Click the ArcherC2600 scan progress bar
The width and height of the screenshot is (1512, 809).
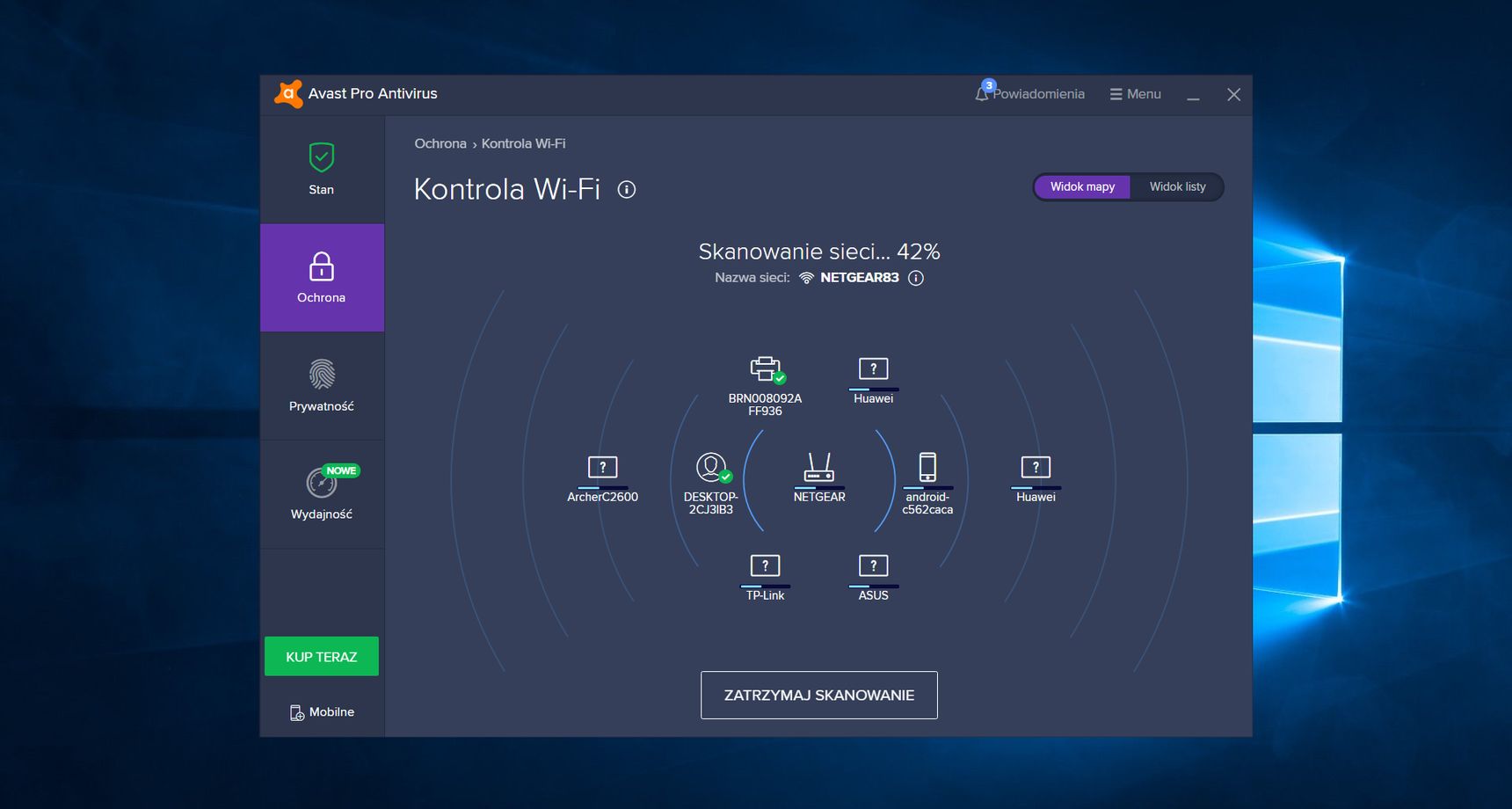[602, 488]
